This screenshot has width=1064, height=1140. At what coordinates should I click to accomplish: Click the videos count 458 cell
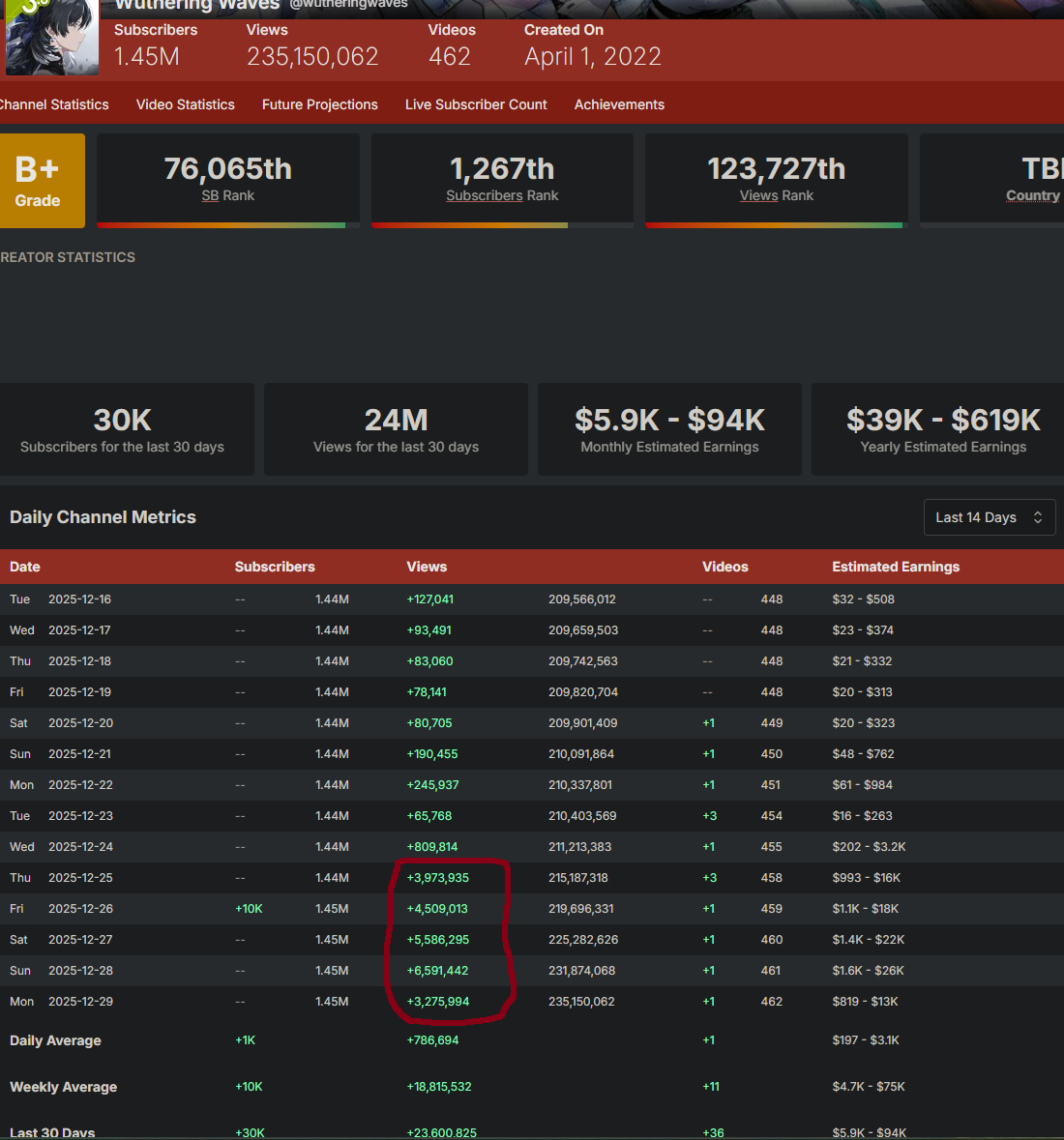(x=772, y=878)
